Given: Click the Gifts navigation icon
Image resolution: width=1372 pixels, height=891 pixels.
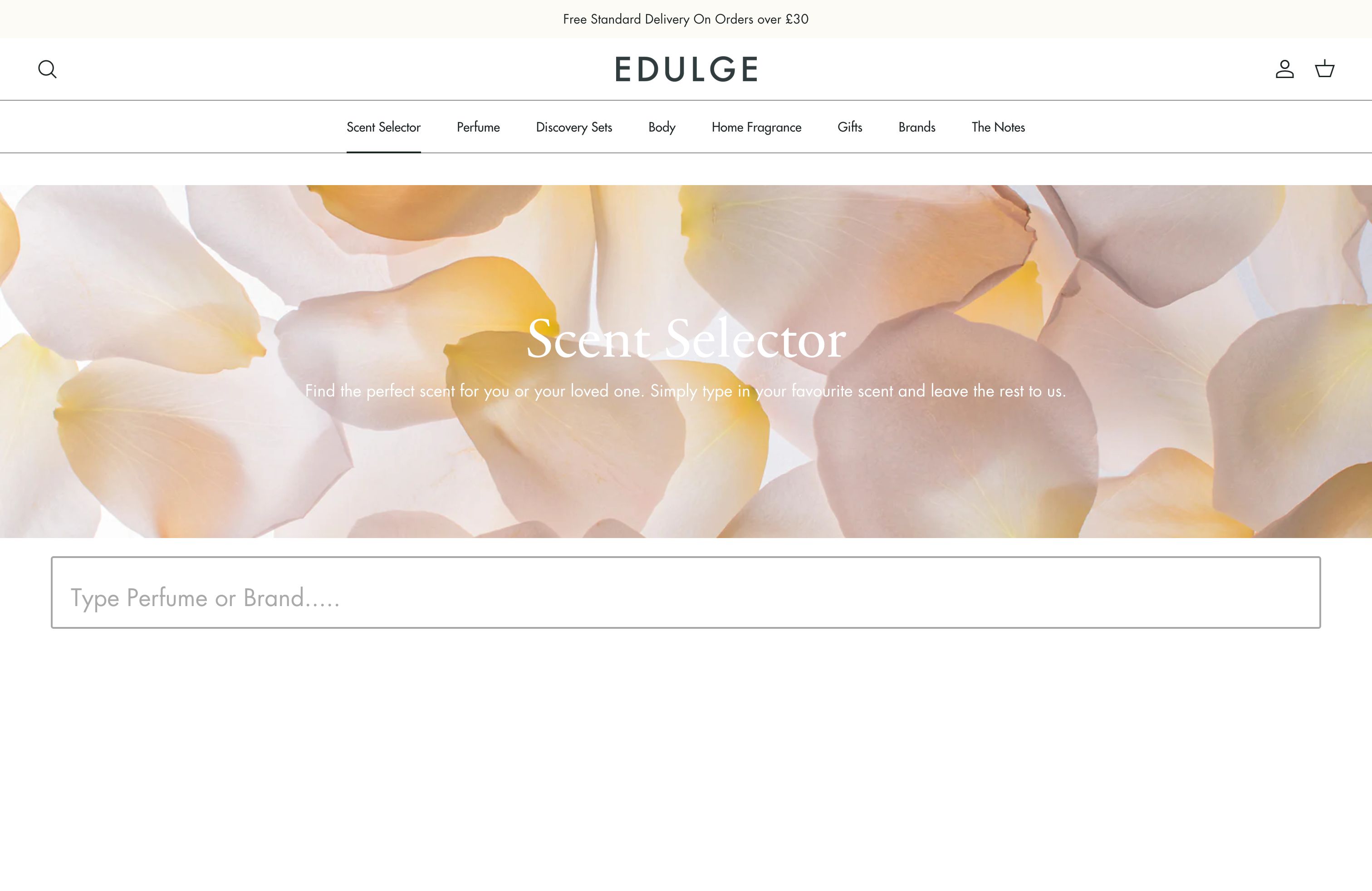Looking at the screenshot, I should tap(849, 126).
